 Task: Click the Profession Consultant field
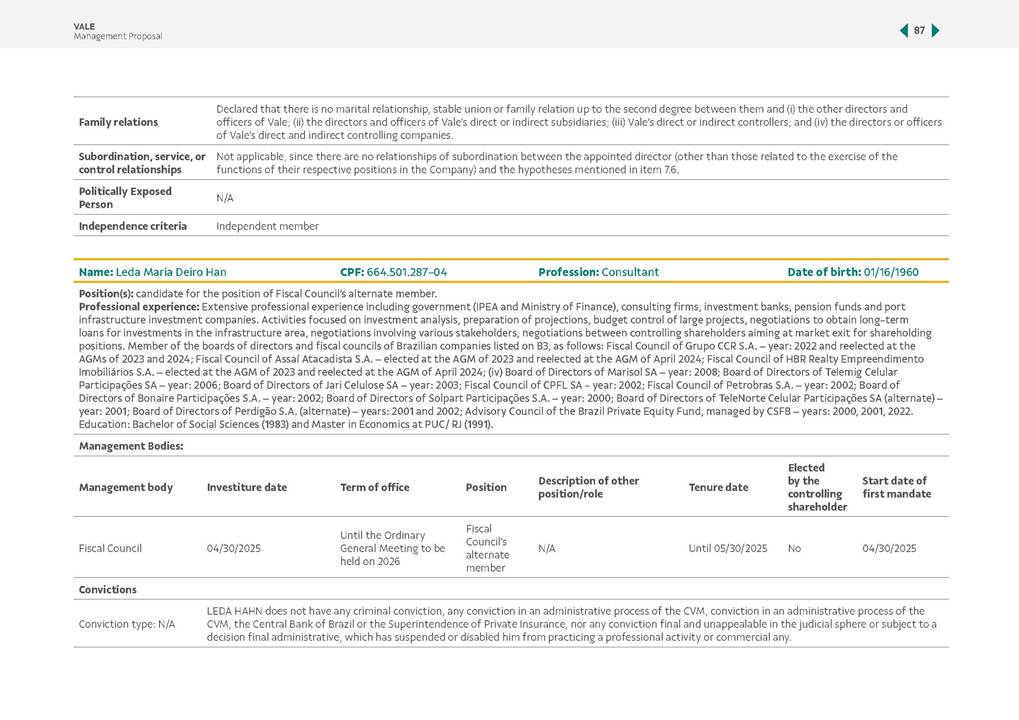tap(598, 272)
